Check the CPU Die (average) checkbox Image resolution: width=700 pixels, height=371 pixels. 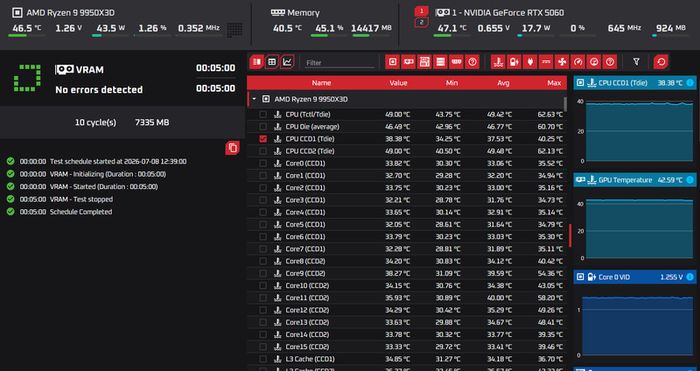(263, 127)
